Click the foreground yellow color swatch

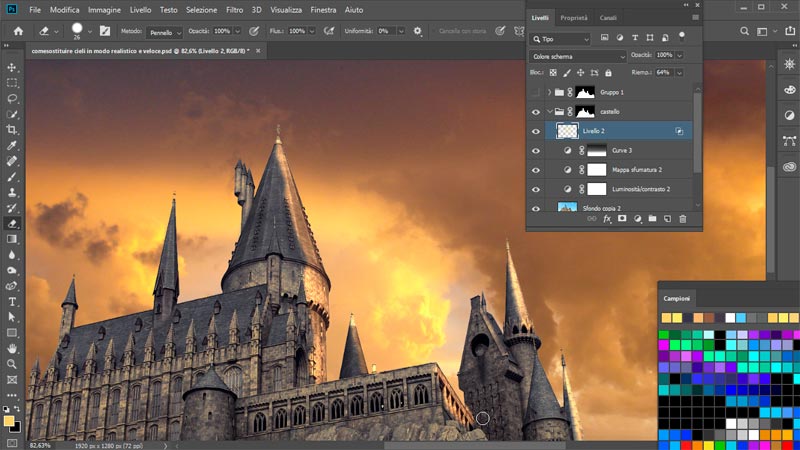(9, 421)
